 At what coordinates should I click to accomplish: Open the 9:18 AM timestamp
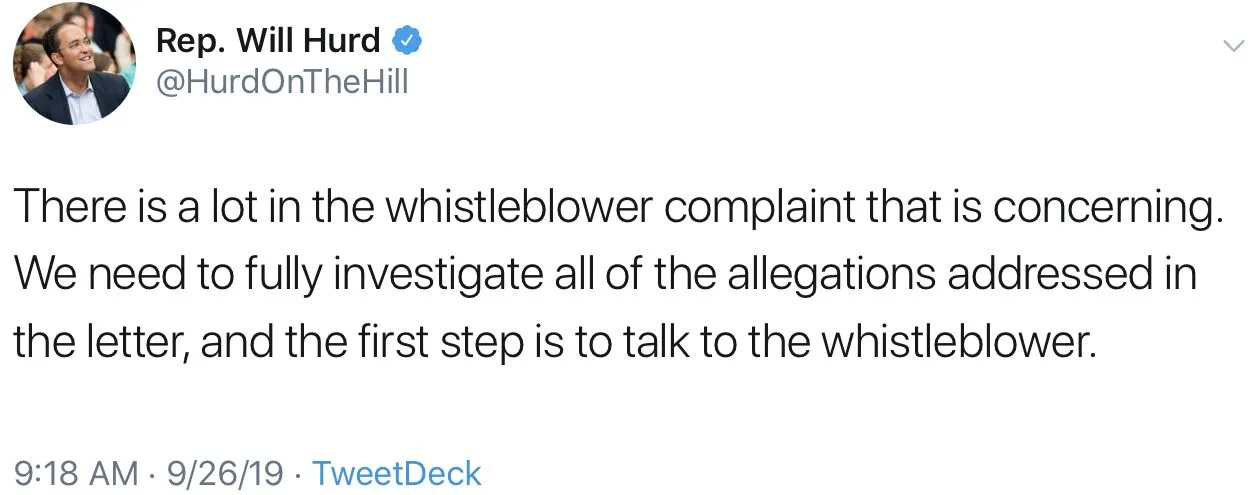76,473
